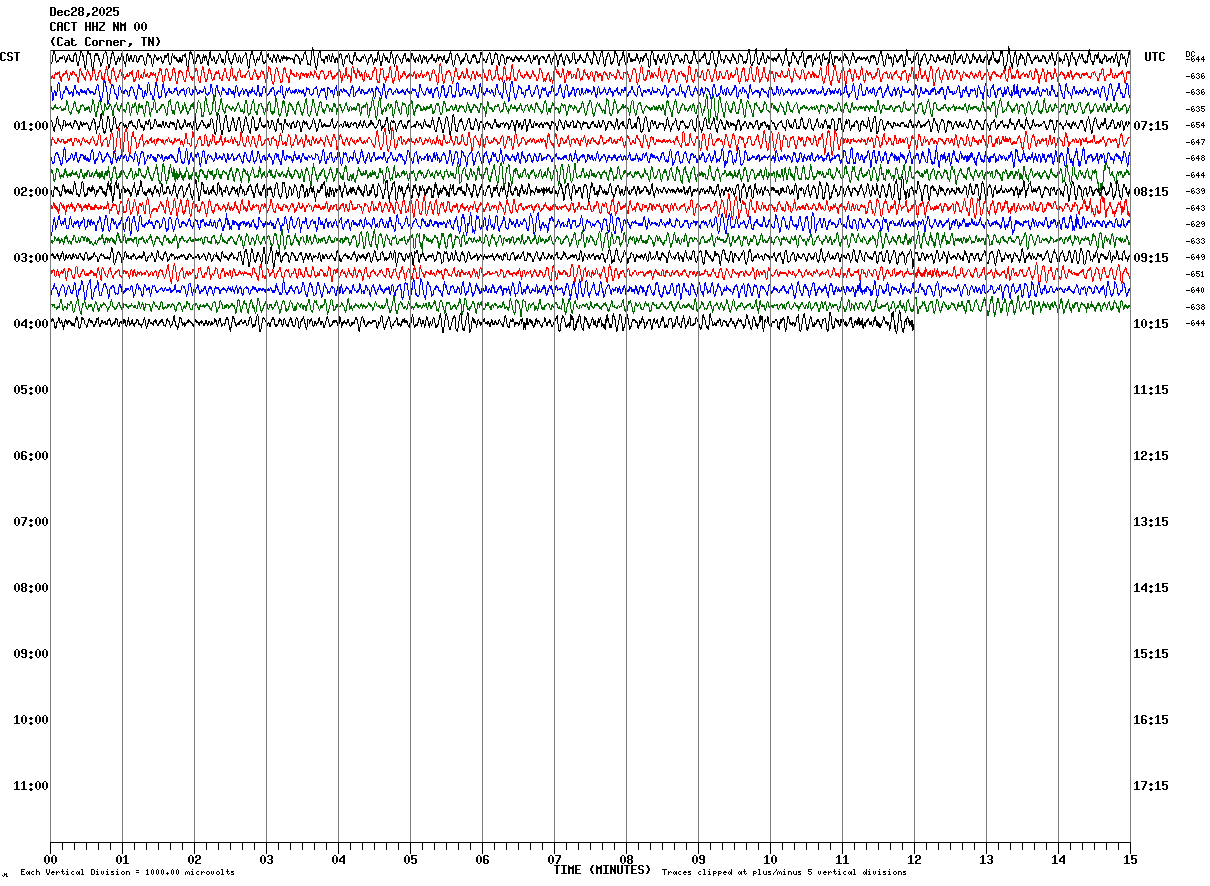The height and width of the screenshot is (886, 1210).
Task: Click the DC offset value '-629'
Action: coord(1195,224)
